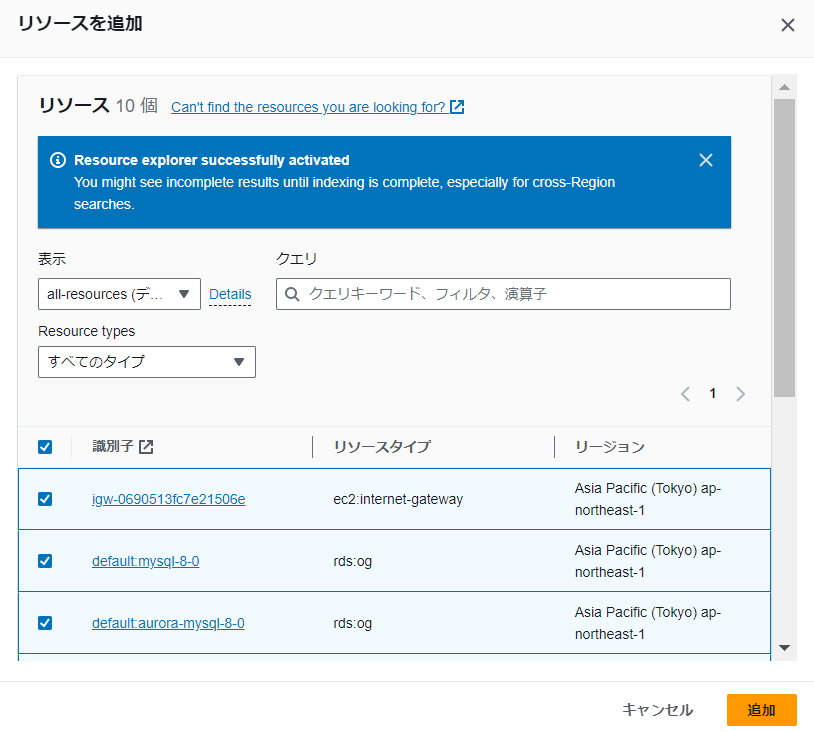Go to next page with right chevron
814x731 pixels.
(740, 394)
